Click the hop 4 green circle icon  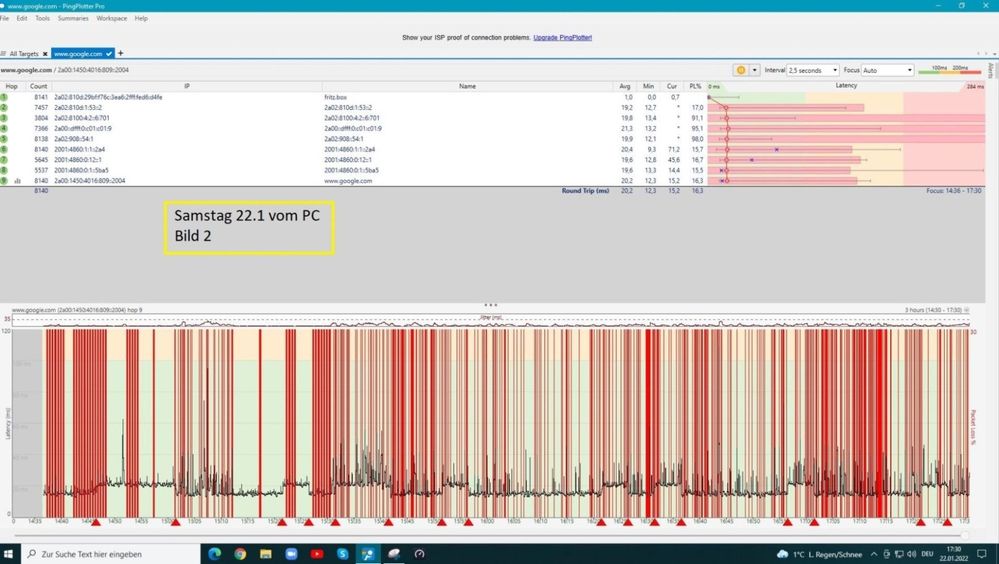coord(4,129)
